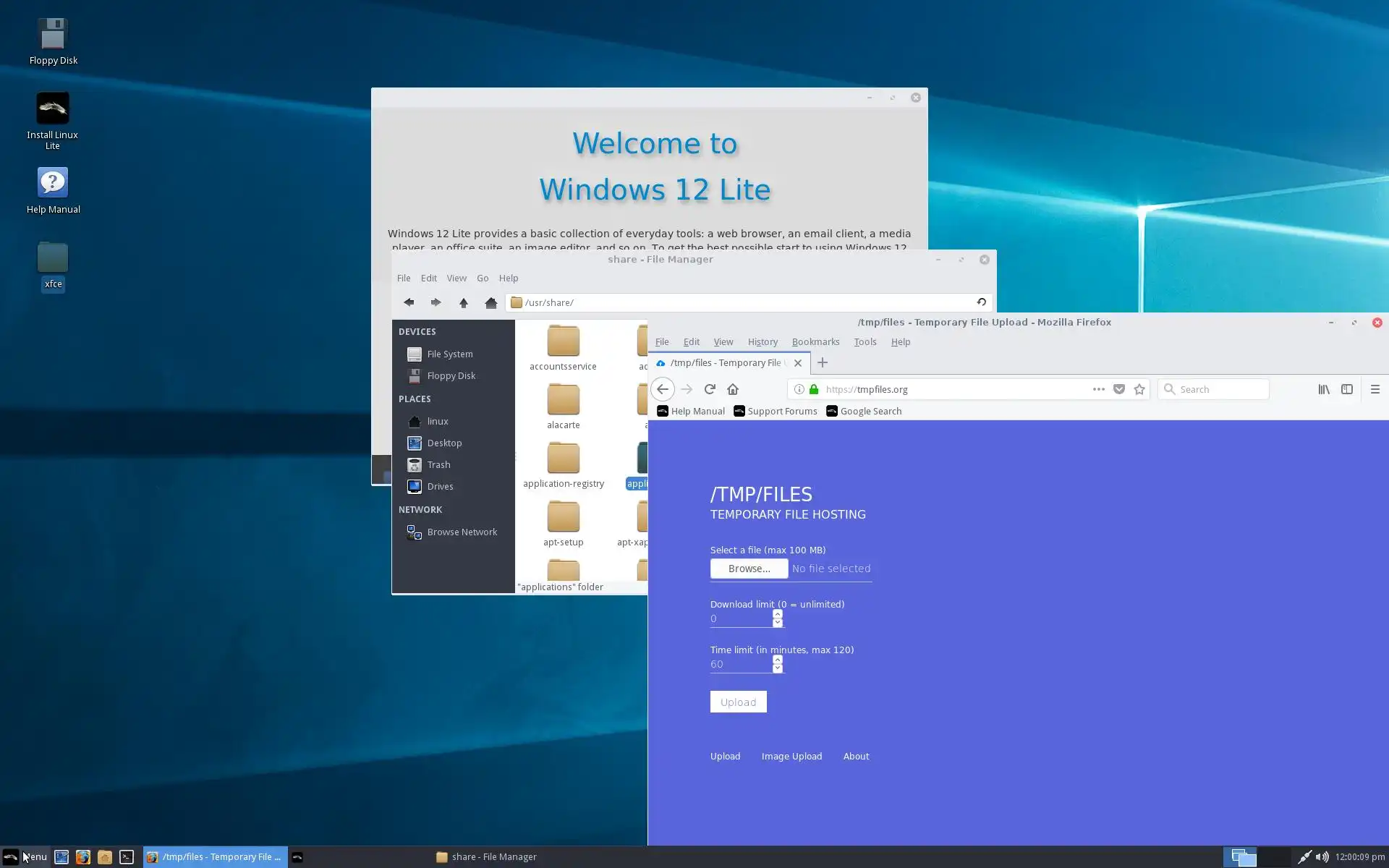
Task: Click the white Upload button
Action: pos(738,702)
